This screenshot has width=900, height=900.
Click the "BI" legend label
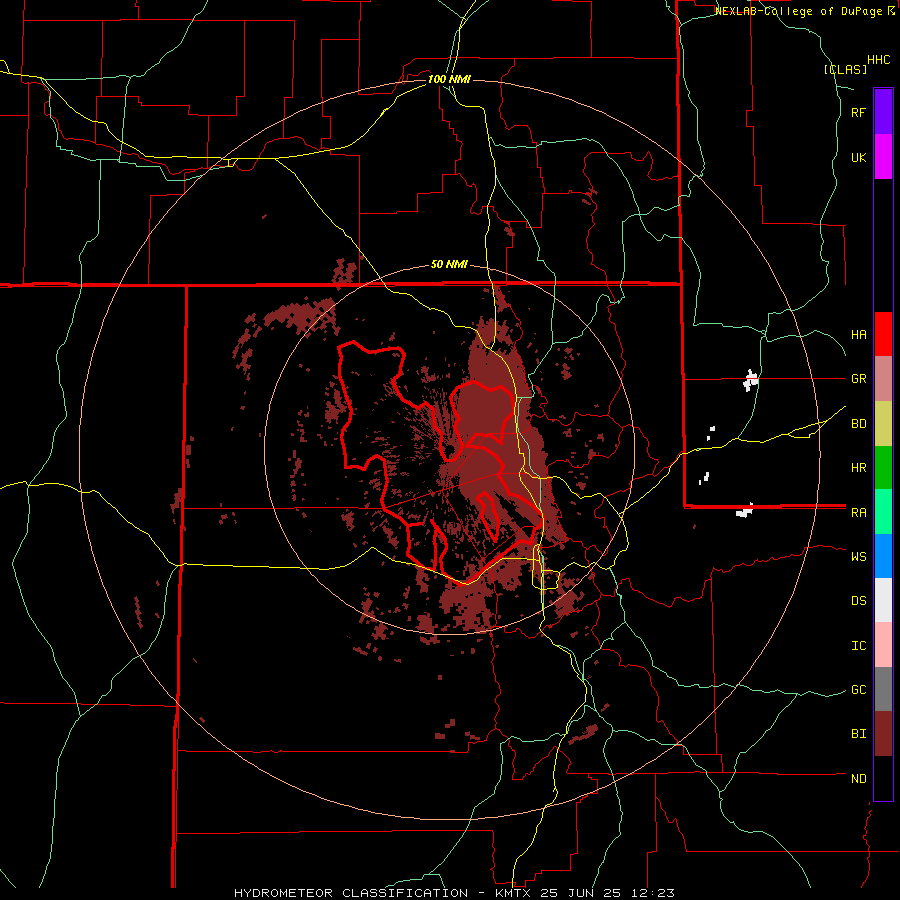tap(858, 734)
